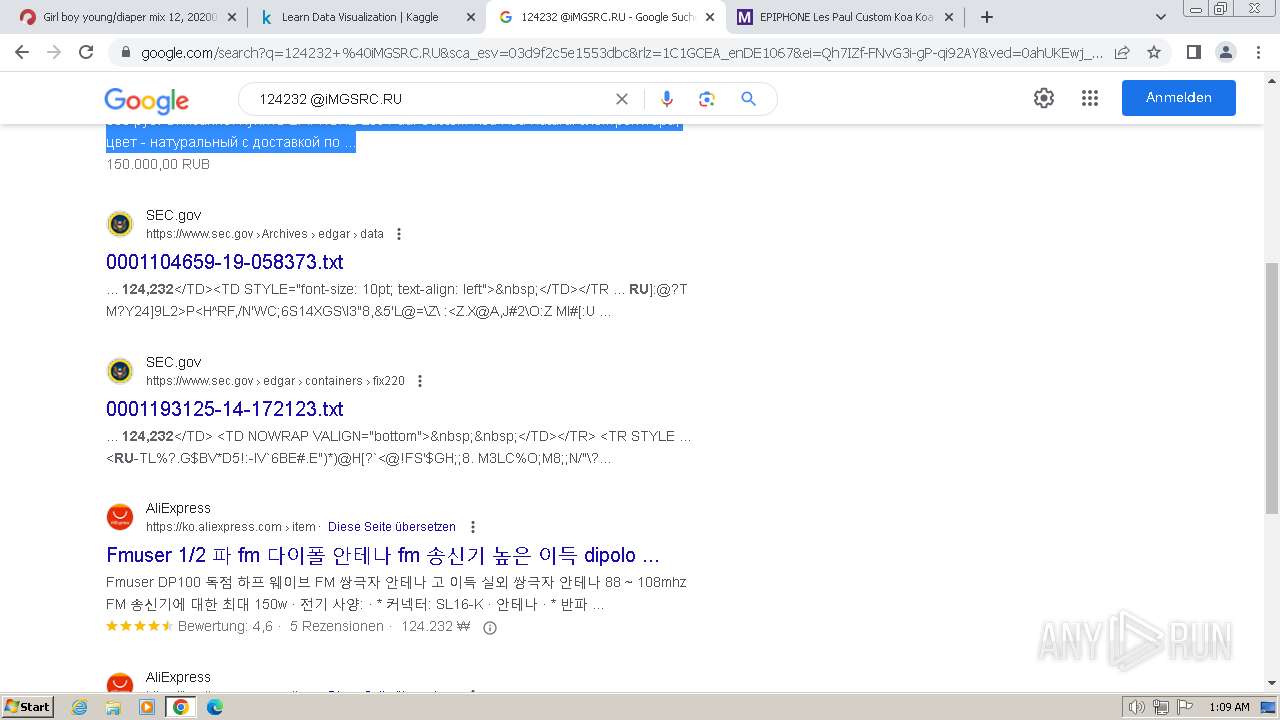
Task: Open the Chrome profile avatar
Action: coord(1225,52)
